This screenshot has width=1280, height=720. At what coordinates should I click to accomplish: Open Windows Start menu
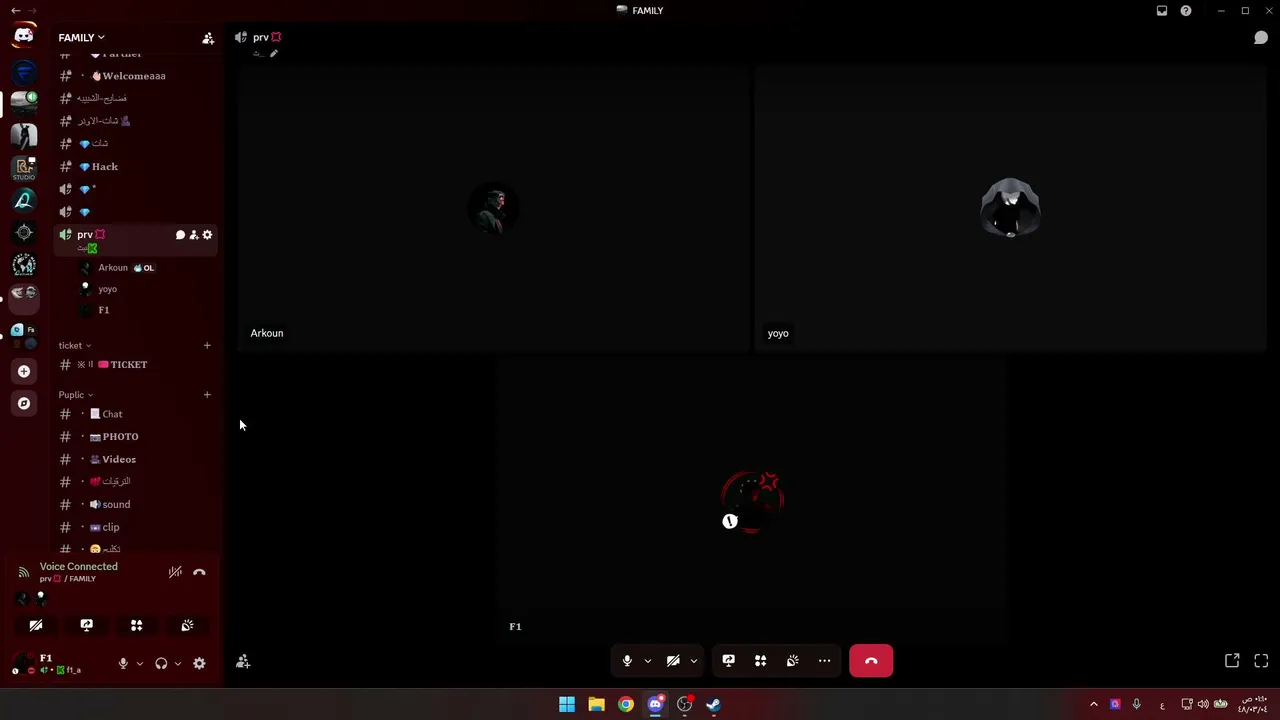click(x=567, y=705)
